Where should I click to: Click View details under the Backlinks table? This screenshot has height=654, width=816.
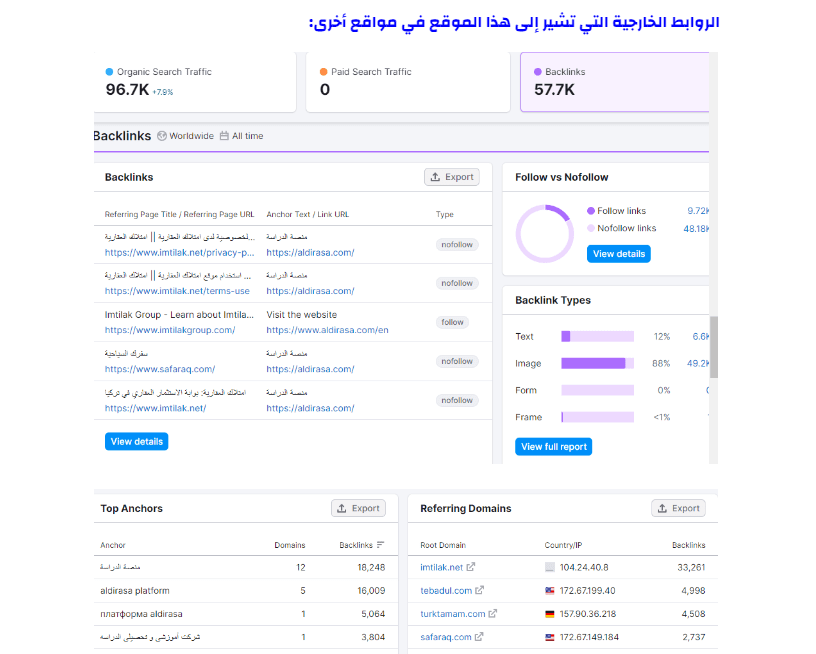click(x=136, y=441)
